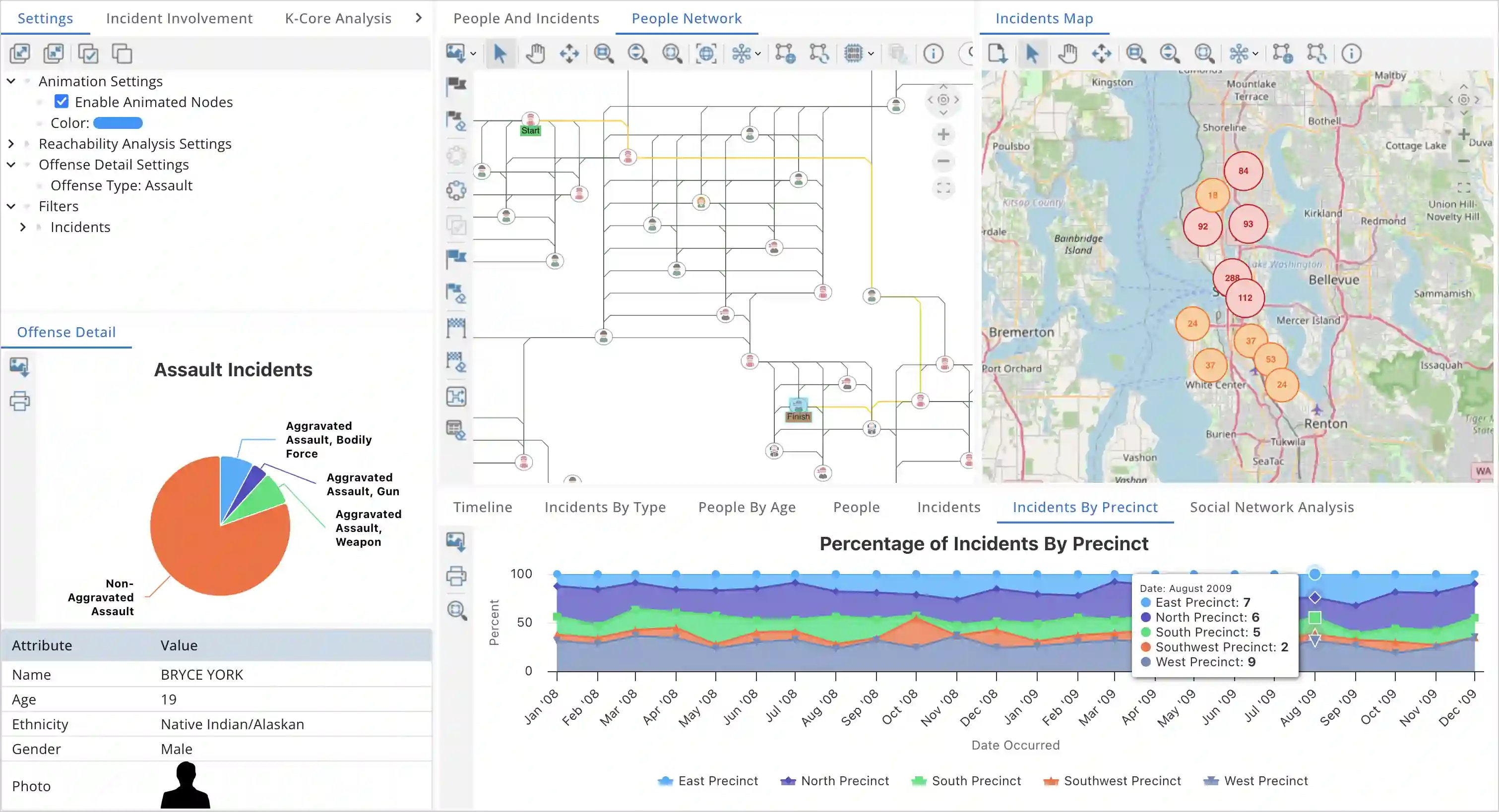The image size is (1499, 812).
Task: Open the info icon in People Network toolbar
Action: [934, 54]
